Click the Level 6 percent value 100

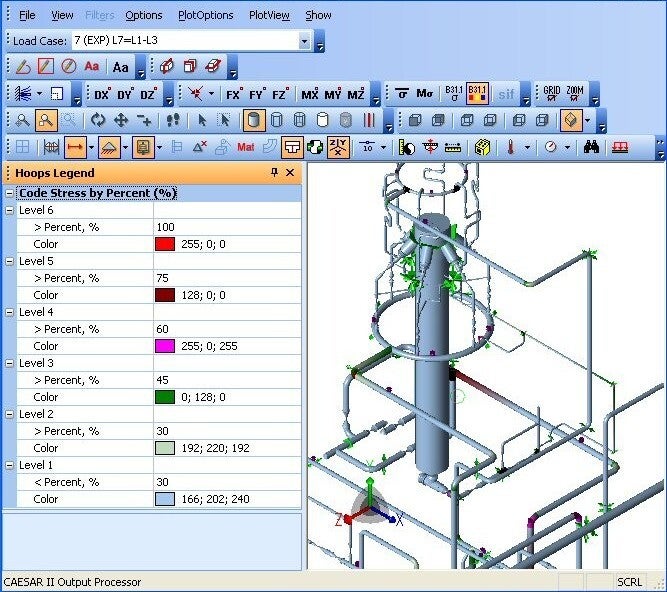pyautogui.click(x=165, y=227)
